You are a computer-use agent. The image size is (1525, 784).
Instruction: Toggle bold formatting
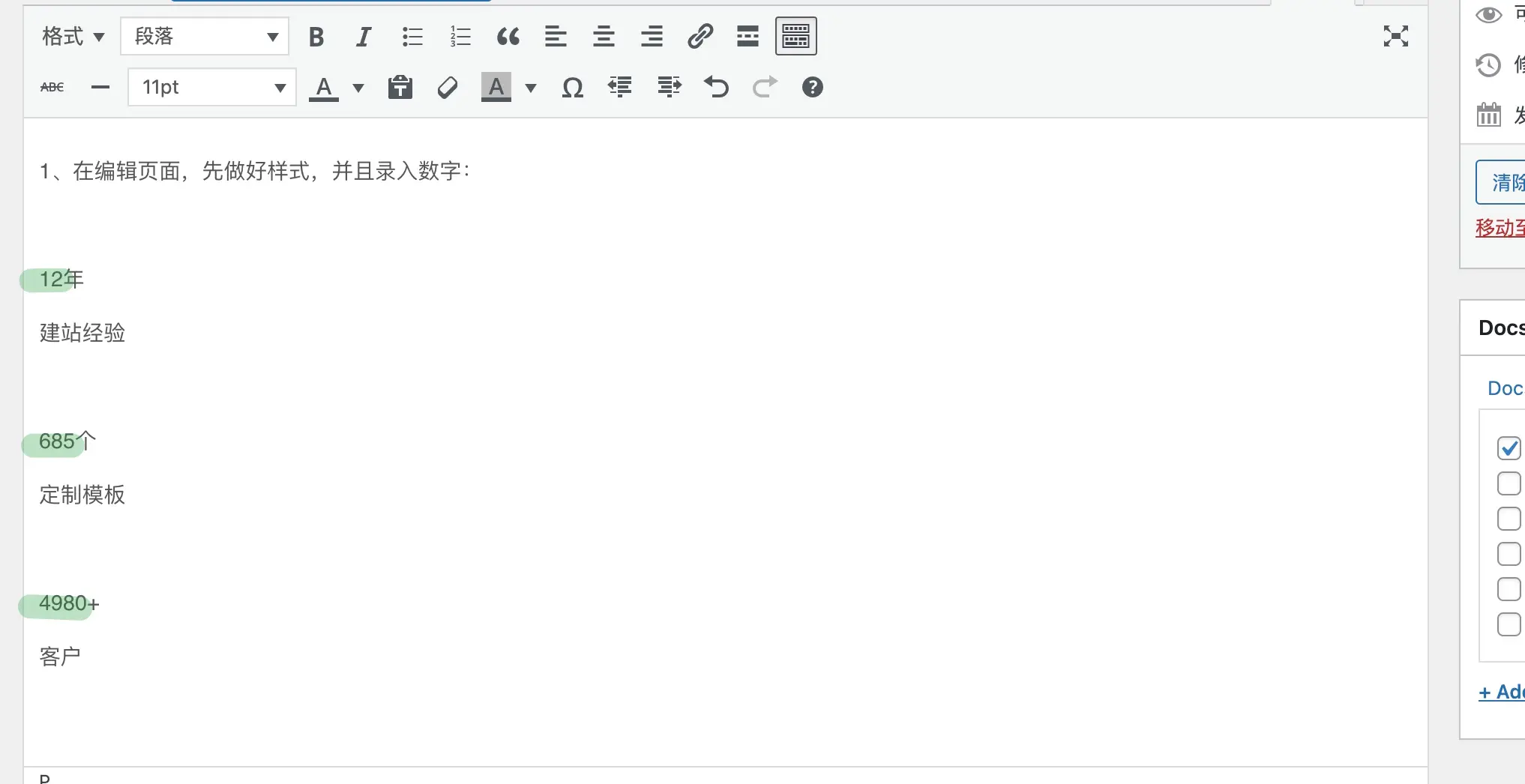(x=316, y=37)
